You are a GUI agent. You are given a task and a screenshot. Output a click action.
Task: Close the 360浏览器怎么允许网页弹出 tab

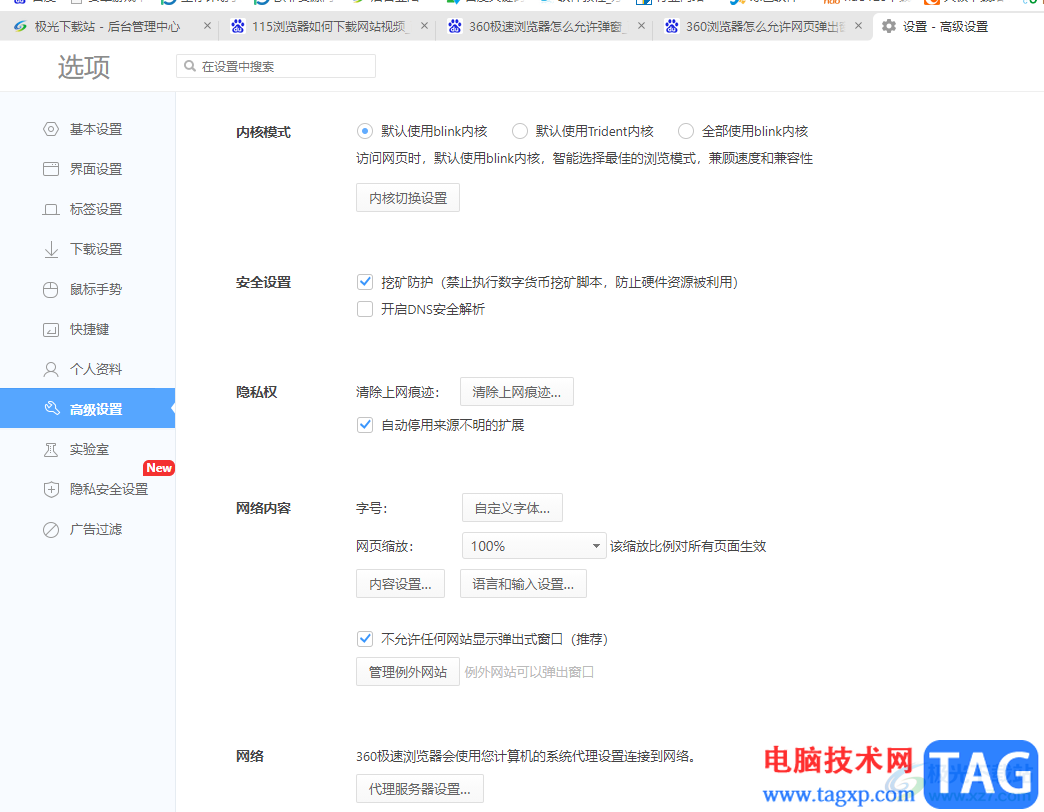point(859,26)
